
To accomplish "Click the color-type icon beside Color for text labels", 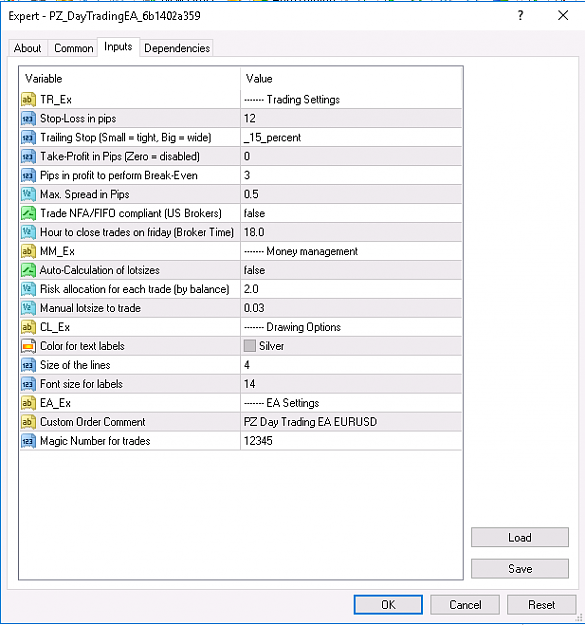I will (x=28, y=346).
